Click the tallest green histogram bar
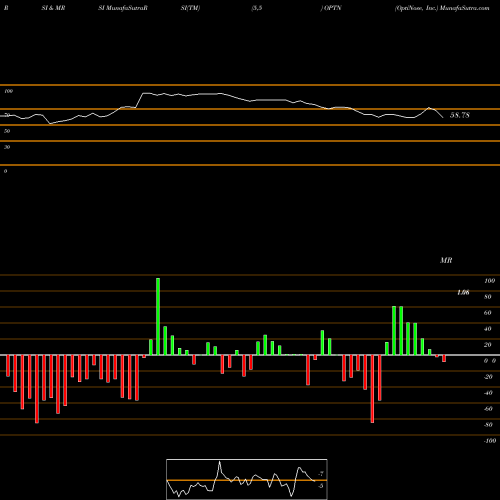The height and width of the screenshot is (500, 500). click(x=158, y=316)
